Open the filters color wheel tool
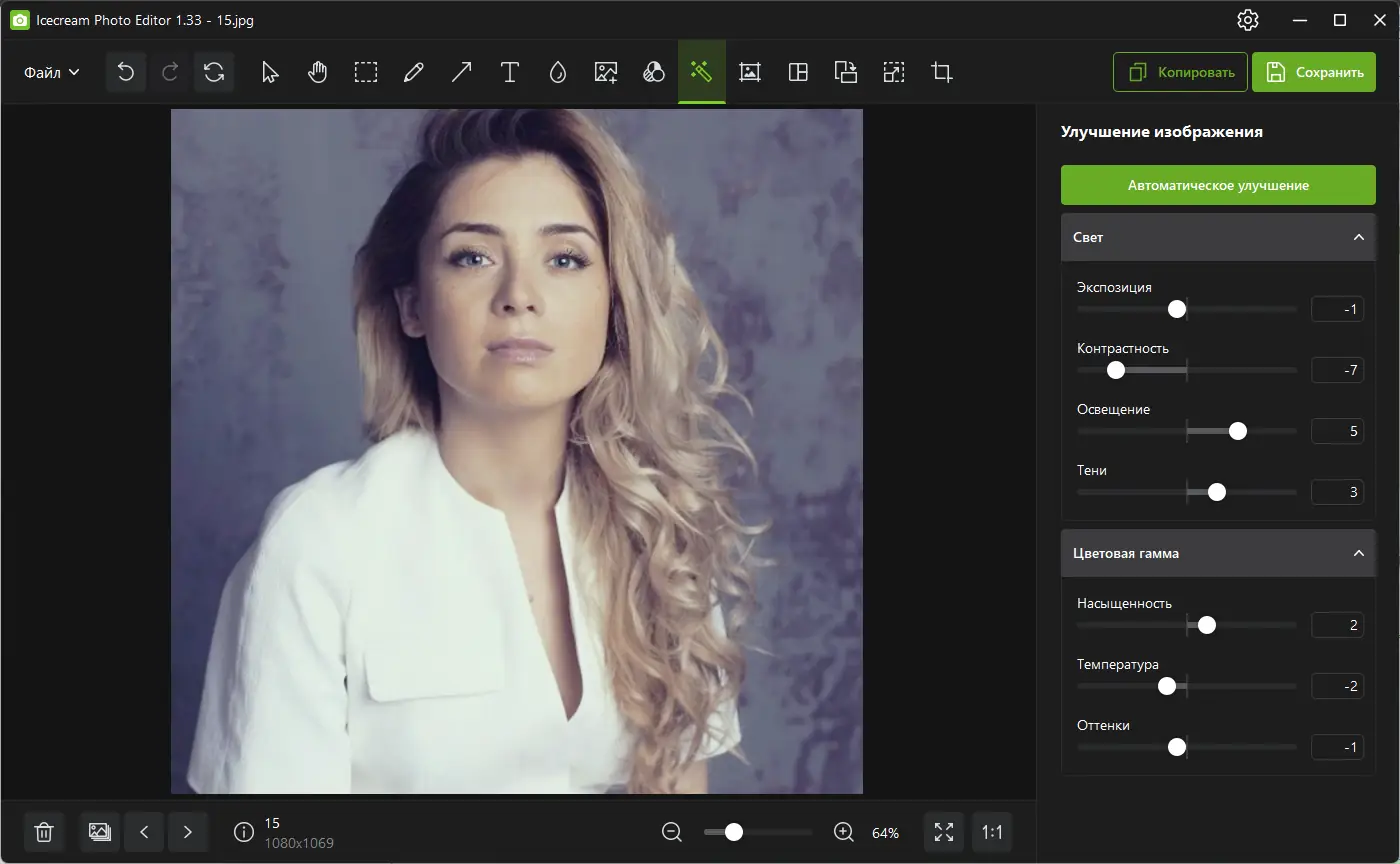This screenshot has height=864, width=1400. click(x=653, y=71)
